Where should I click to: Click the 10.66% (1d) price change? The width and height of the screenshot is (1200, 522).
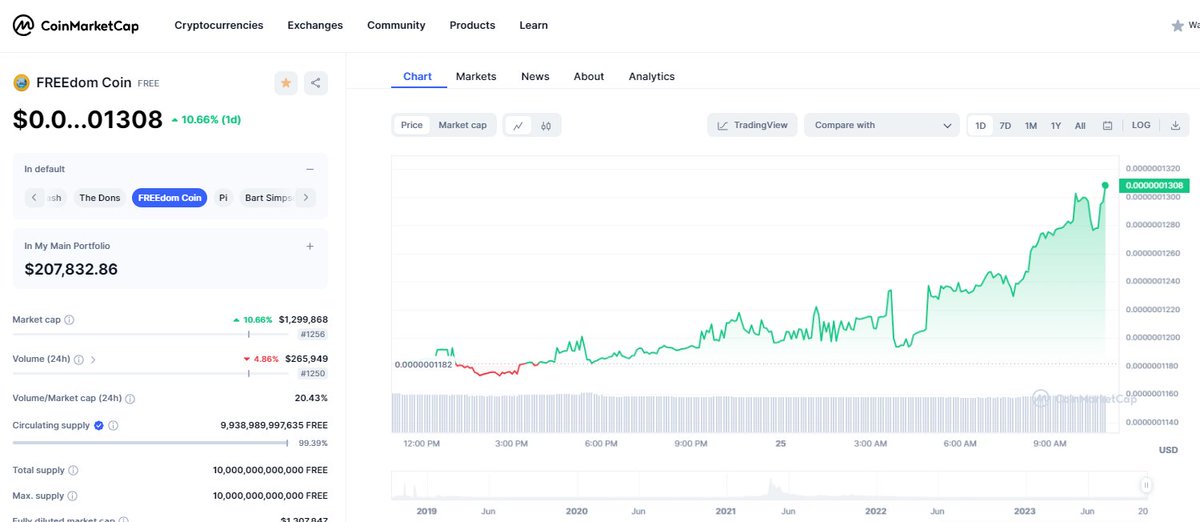point(206,120)
